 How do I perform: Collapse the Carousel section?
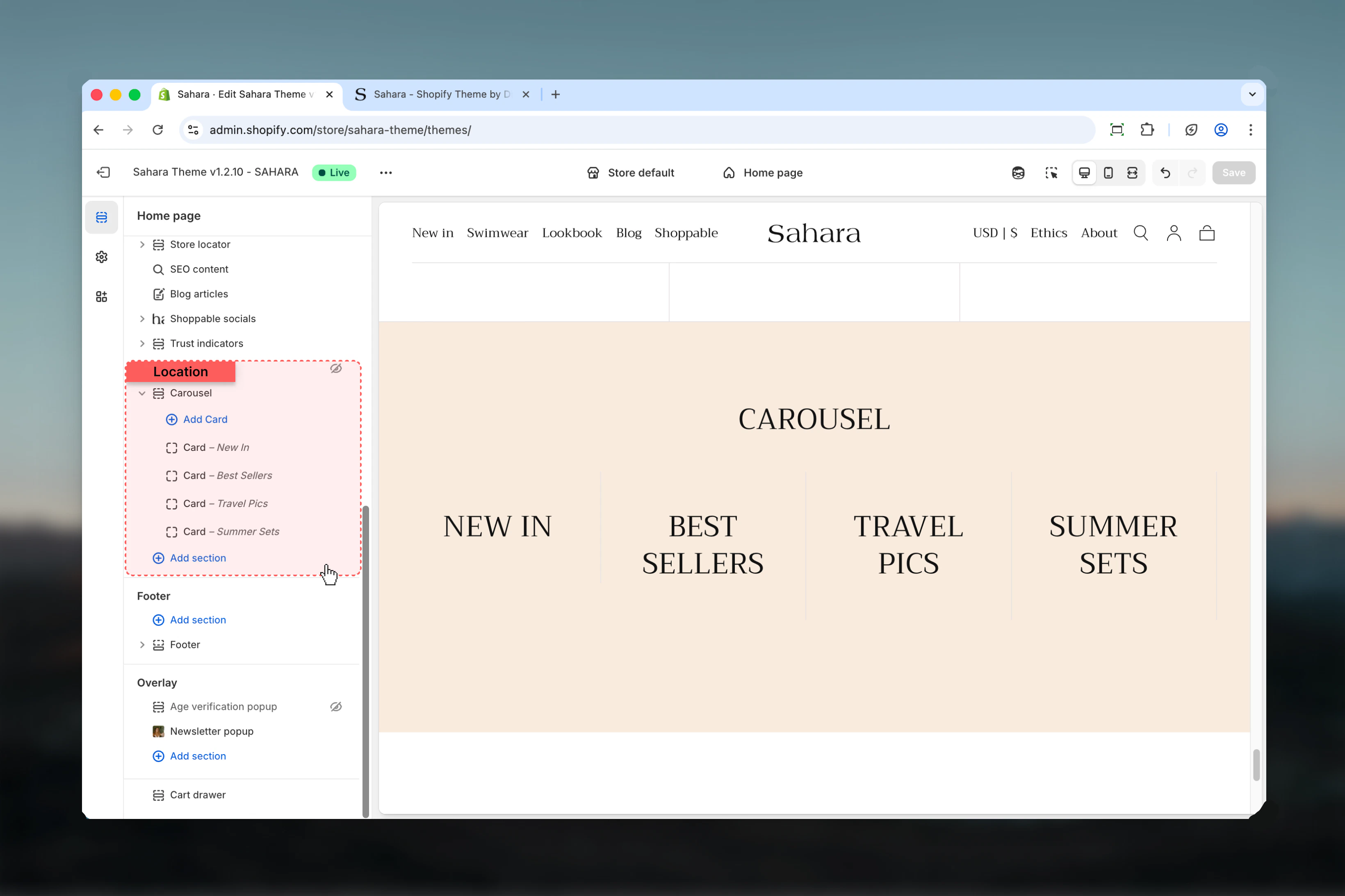(x=142, y=393)
